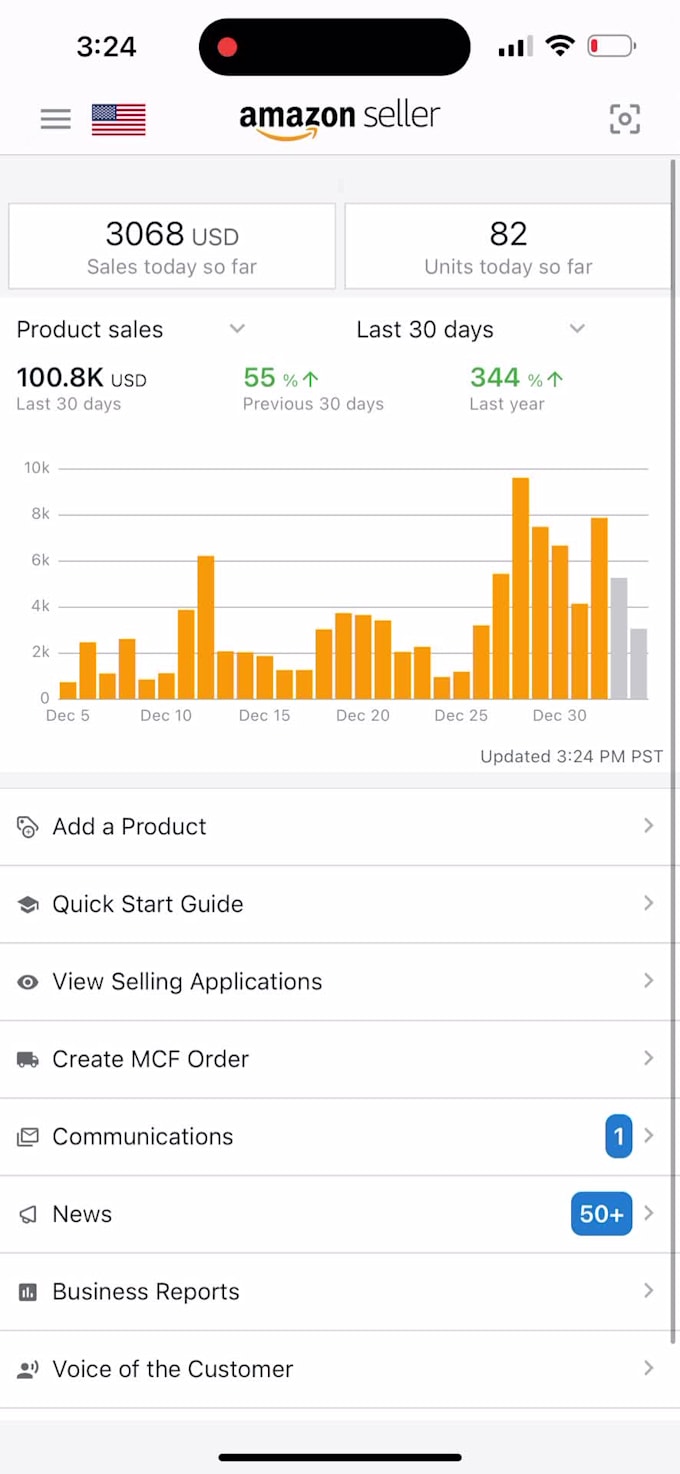The width and height of the screenshot is (680, 1474).
Task: Tap the Business Reports chart icon
Action: (28, 1292)
